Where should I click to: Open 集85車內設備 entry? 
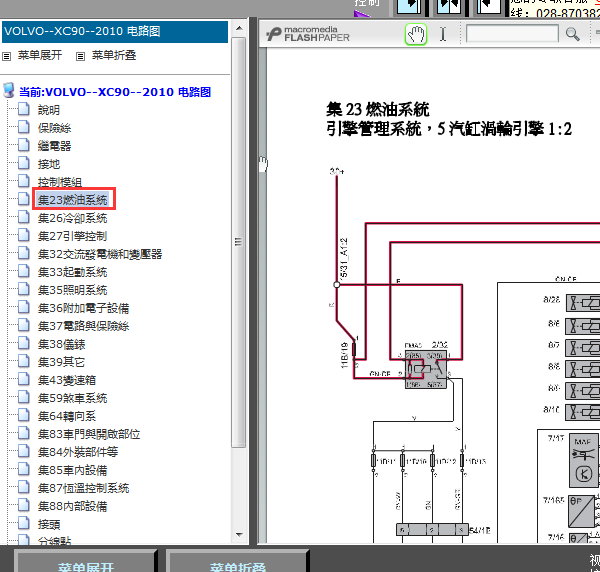point(72,470)
